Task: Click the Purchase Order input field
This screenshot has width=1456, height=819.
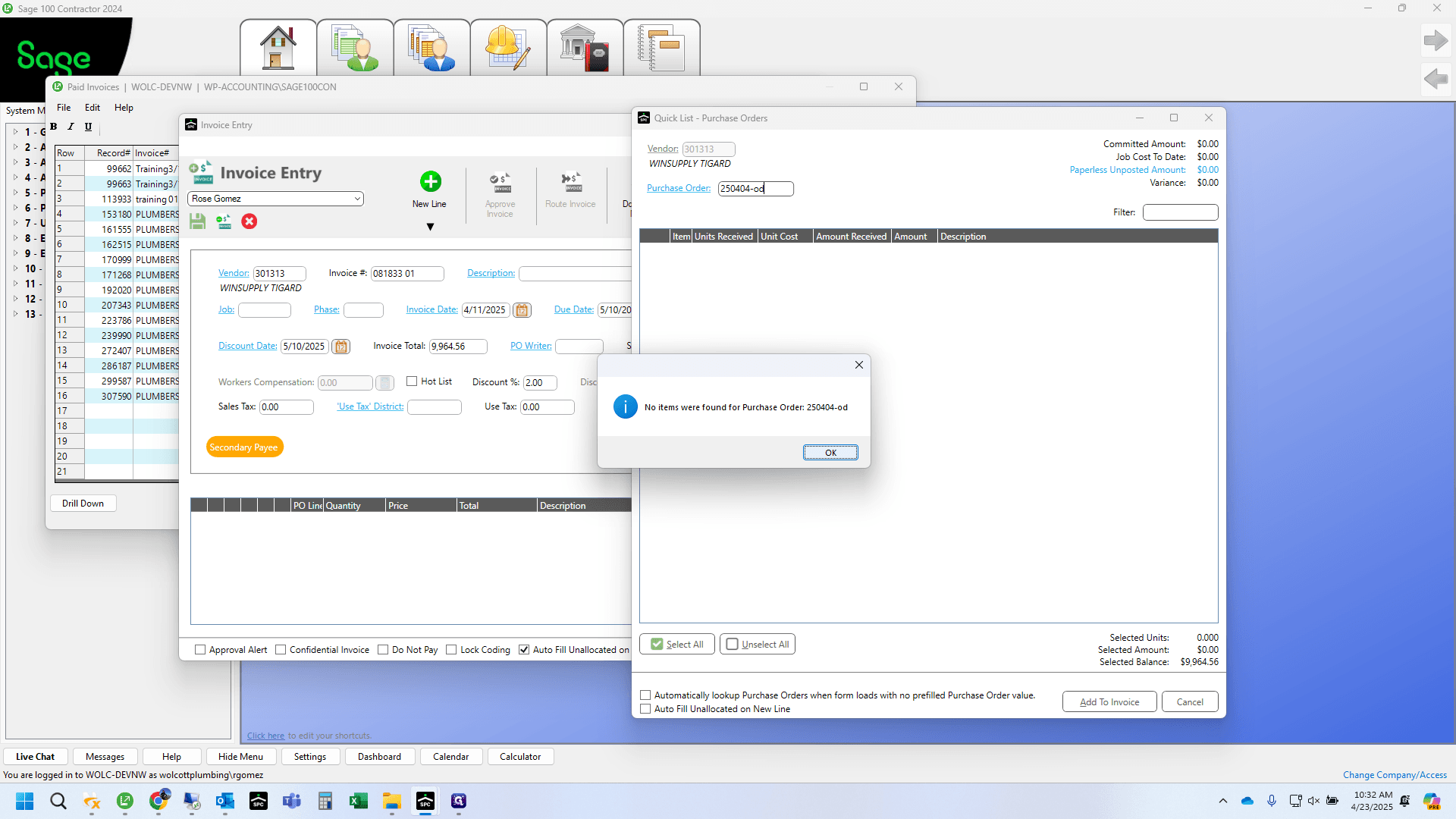Action: [x=755, y=189]
